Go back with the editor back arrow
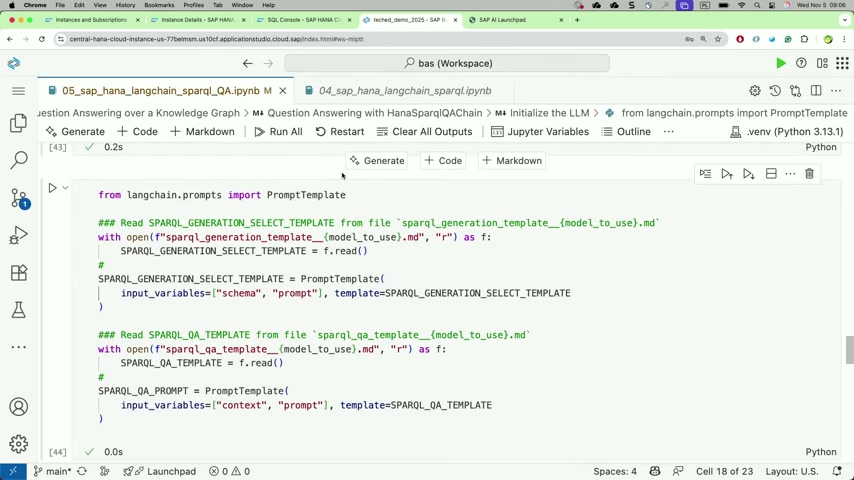The image size is (854, 480). (x=248, y=63)
